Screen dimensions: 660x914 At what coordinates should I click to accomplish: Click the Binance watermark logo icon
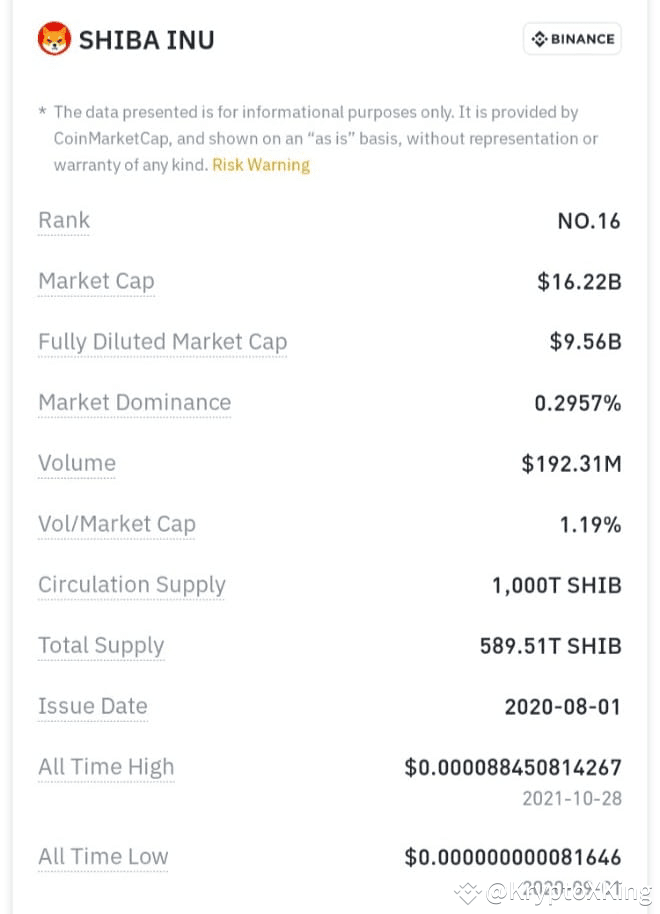(x=468, y=892)
